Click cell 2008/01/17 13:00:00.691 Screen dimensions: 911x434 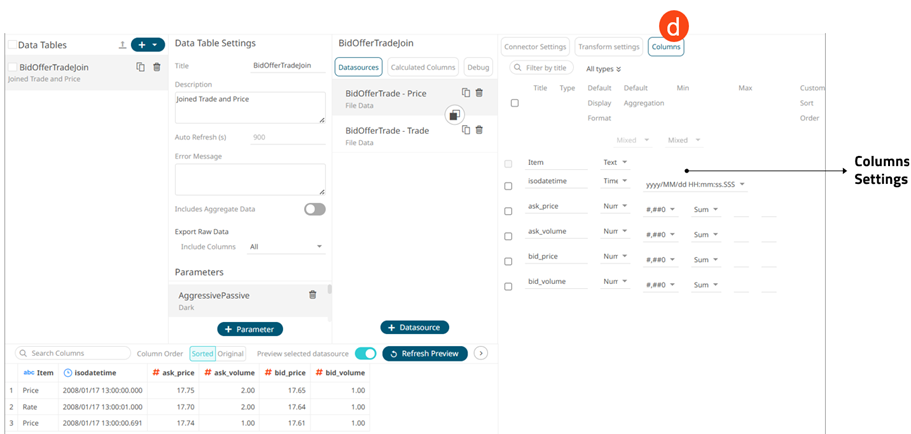[102, 423]
